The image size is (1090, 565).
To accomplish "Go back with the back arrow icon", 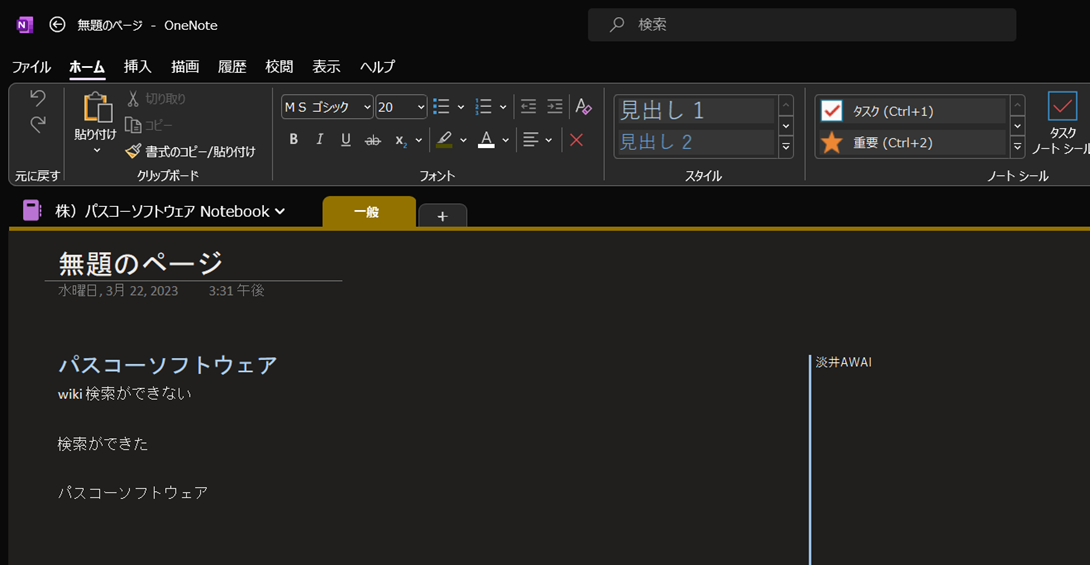I will point(57,25).
